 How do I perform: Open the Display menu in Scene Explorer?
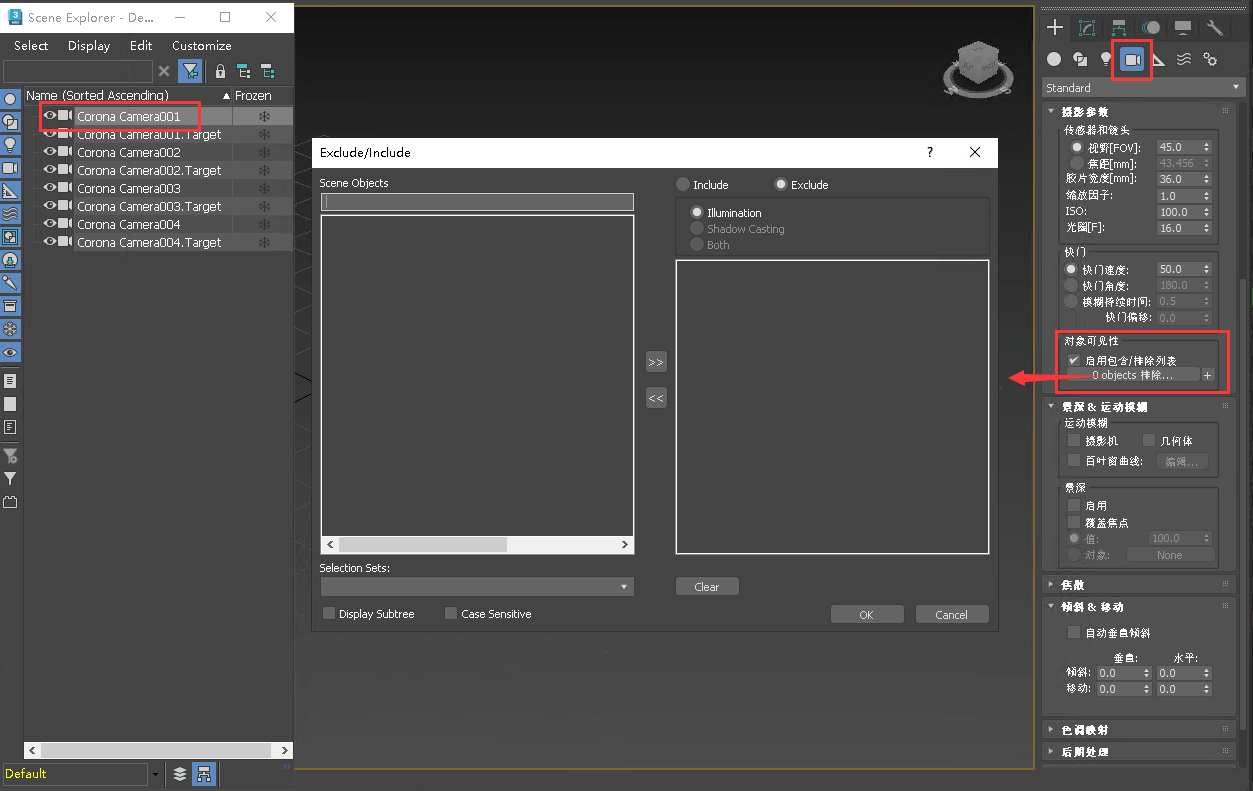88,46
